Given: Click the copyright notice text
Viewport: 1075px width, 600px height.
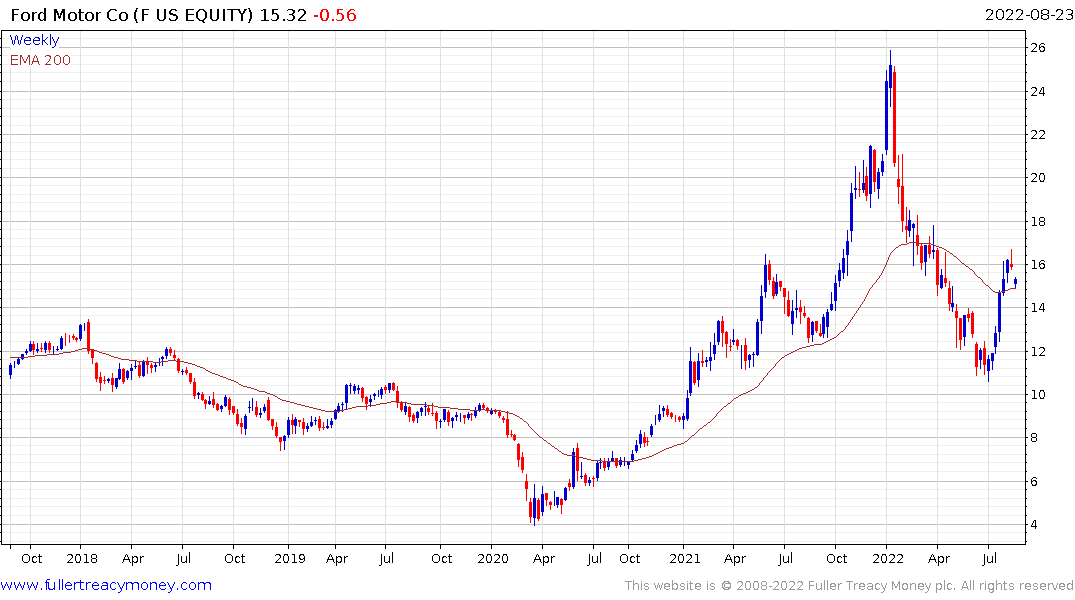Looking at the screenshot, I should (849, 586).
